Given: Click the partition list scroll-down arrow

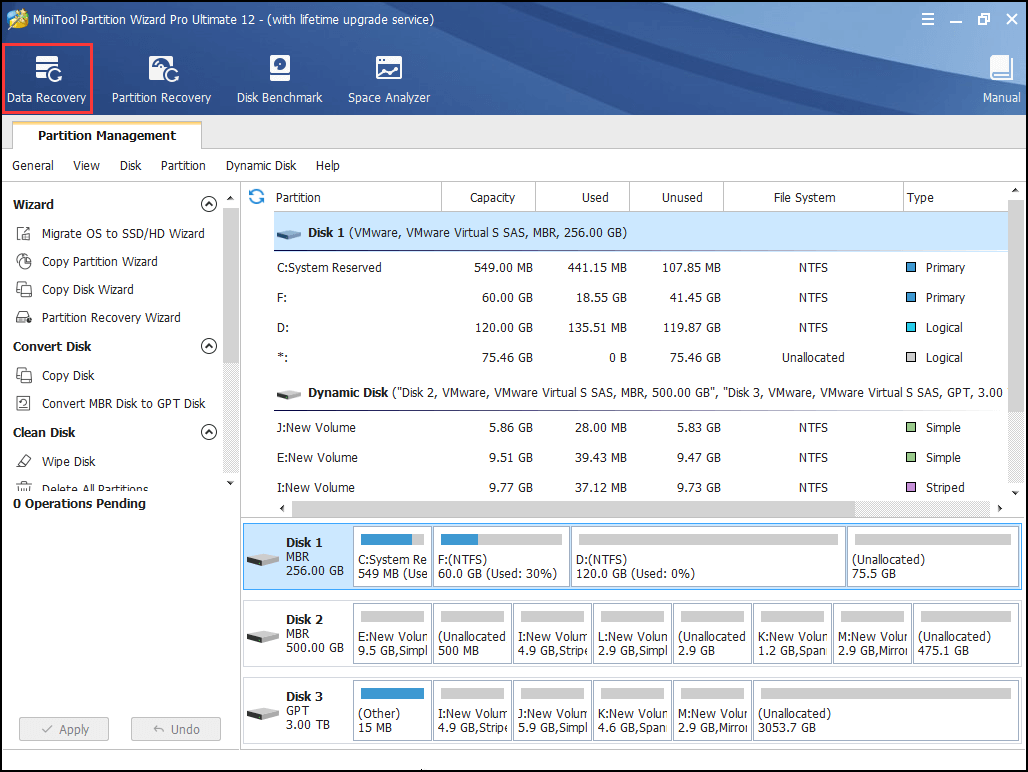Looking at the screenshot, I should click(x=1015, y=493).
